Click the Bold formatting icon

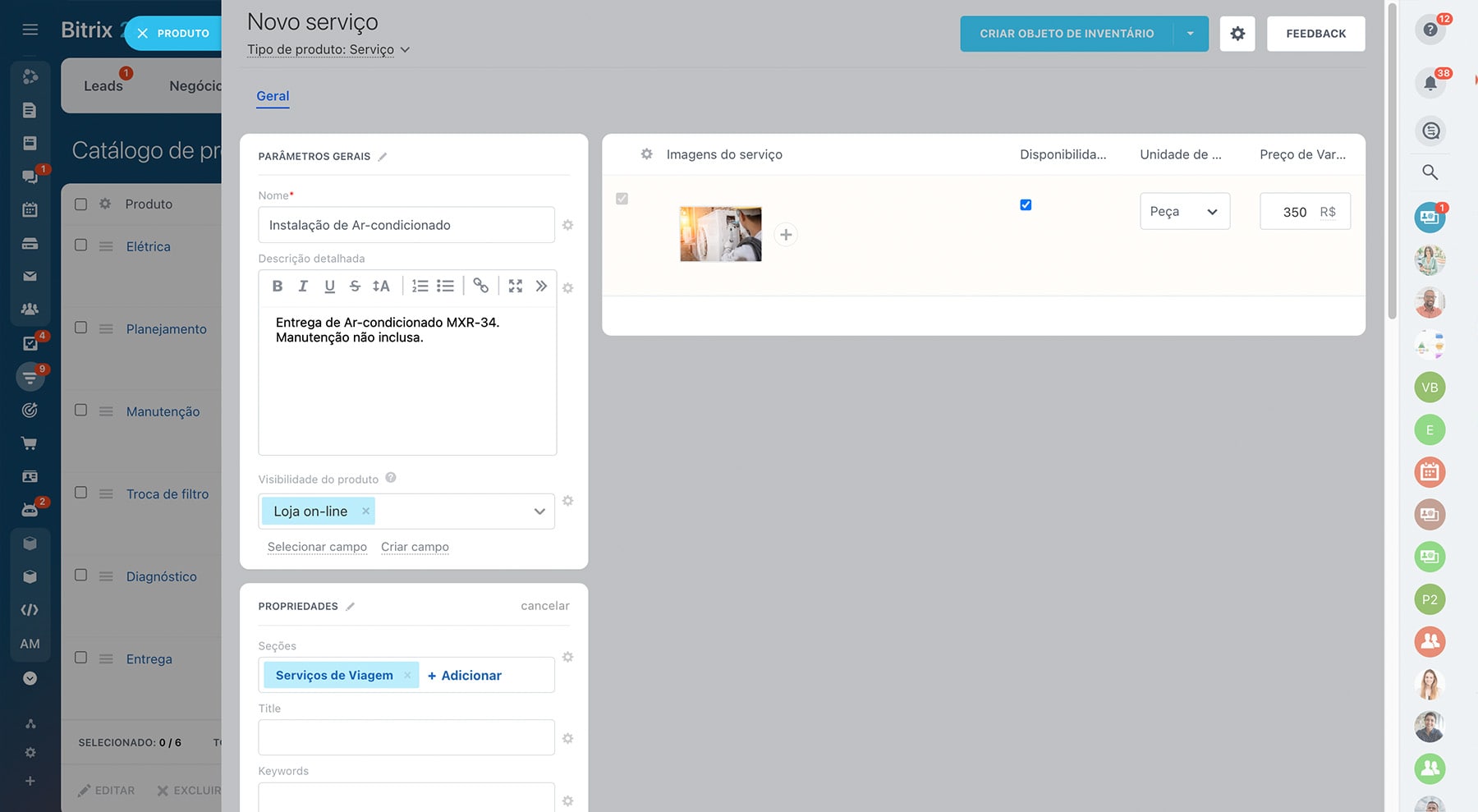click(278, 286)
